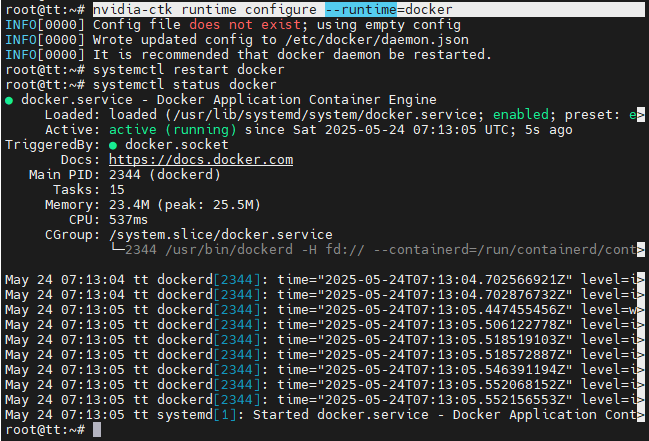
Task: Click the 'does not exist' red text
Action: click(x=245, y=25)
